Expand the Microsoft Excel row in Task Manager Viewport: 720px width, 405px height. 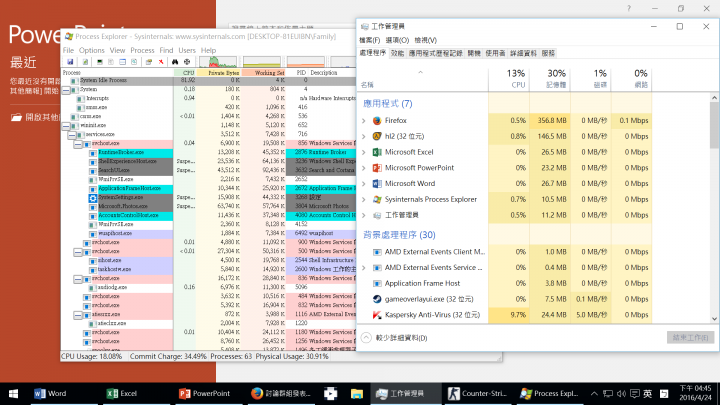pyautogui.click(x=364, y=152)
